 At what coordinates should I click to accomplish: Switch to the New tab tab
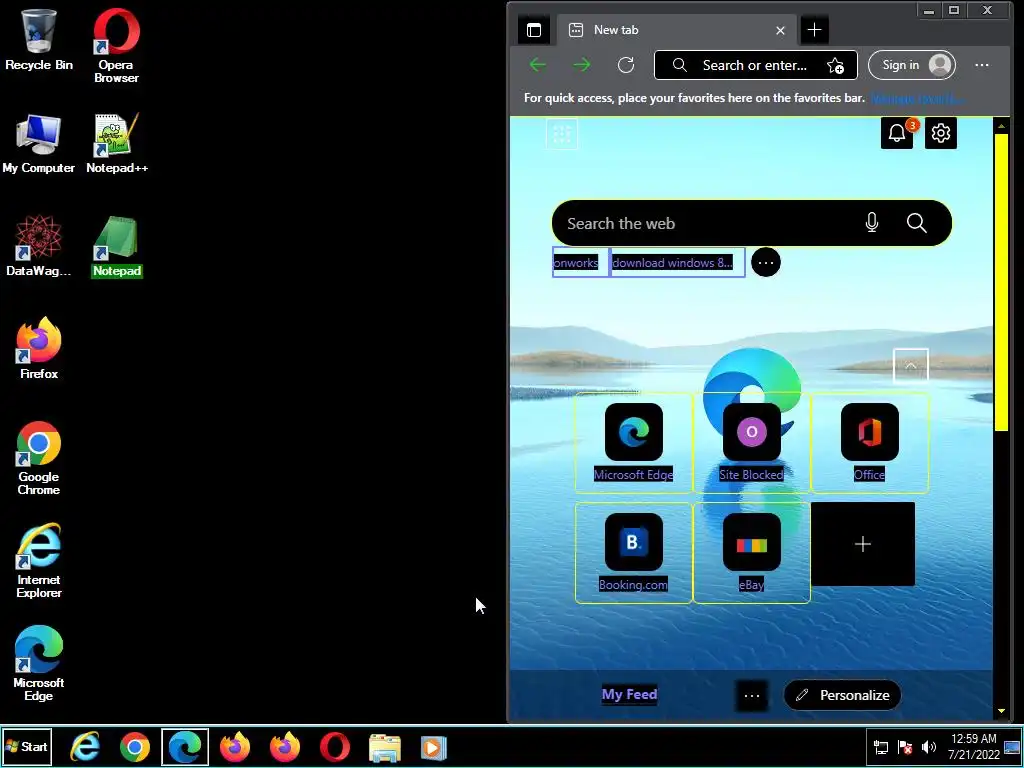click(676, 30)
